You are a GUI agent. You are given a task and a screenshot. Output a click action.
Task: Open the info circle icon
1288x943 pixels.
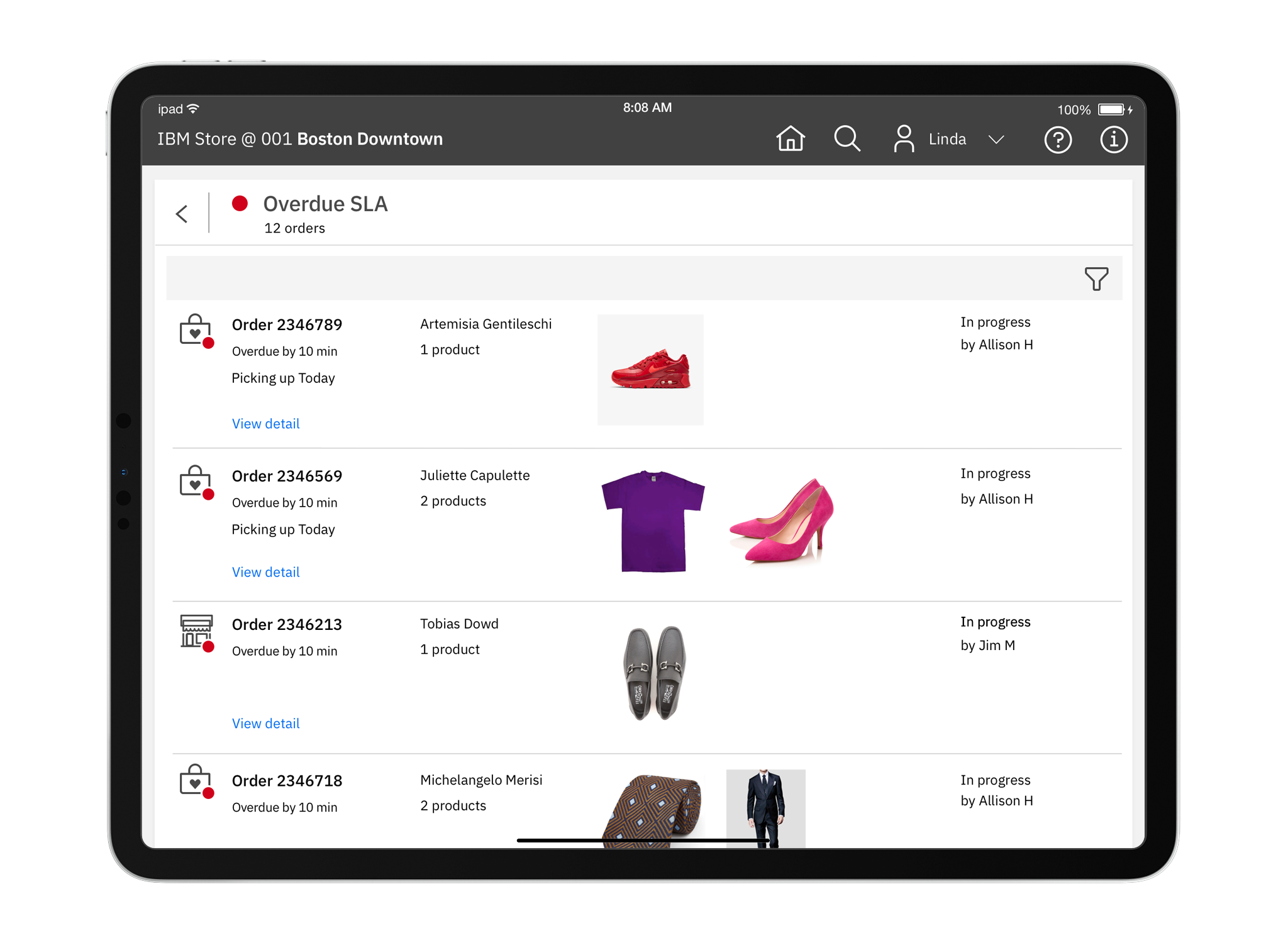(1113, 140)
